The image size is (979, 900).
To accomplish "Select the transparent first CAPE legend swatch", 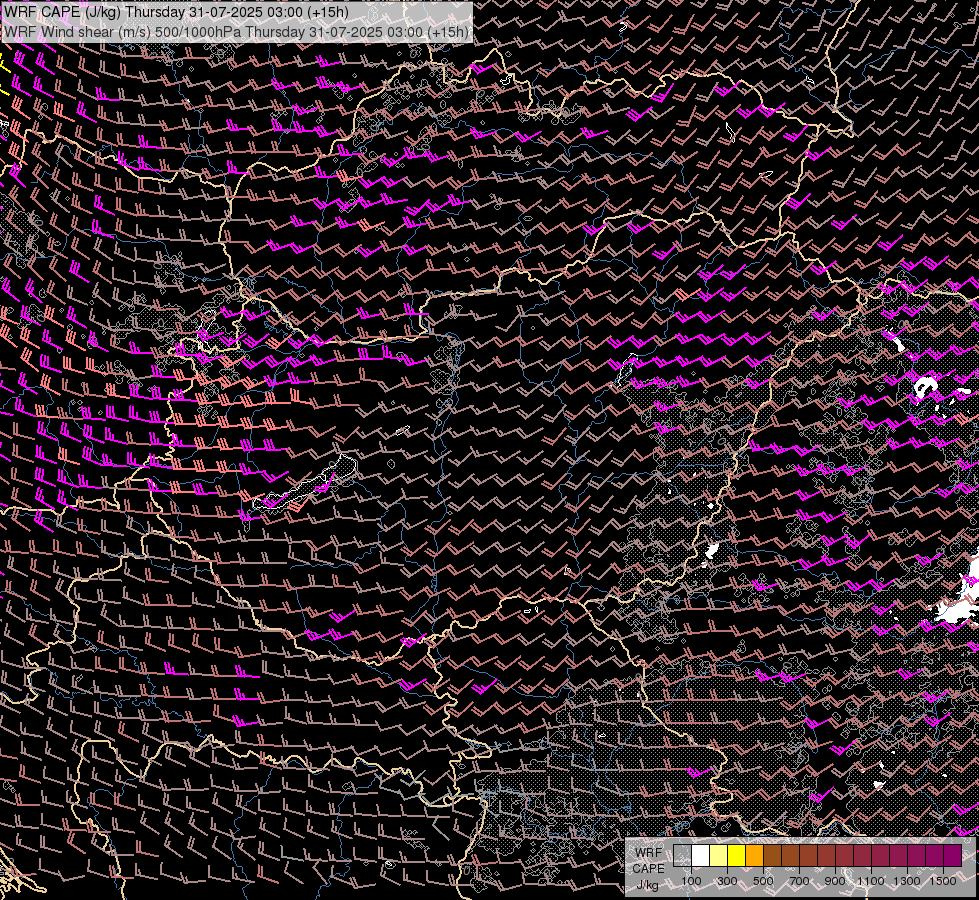I will tap(682, 855).
